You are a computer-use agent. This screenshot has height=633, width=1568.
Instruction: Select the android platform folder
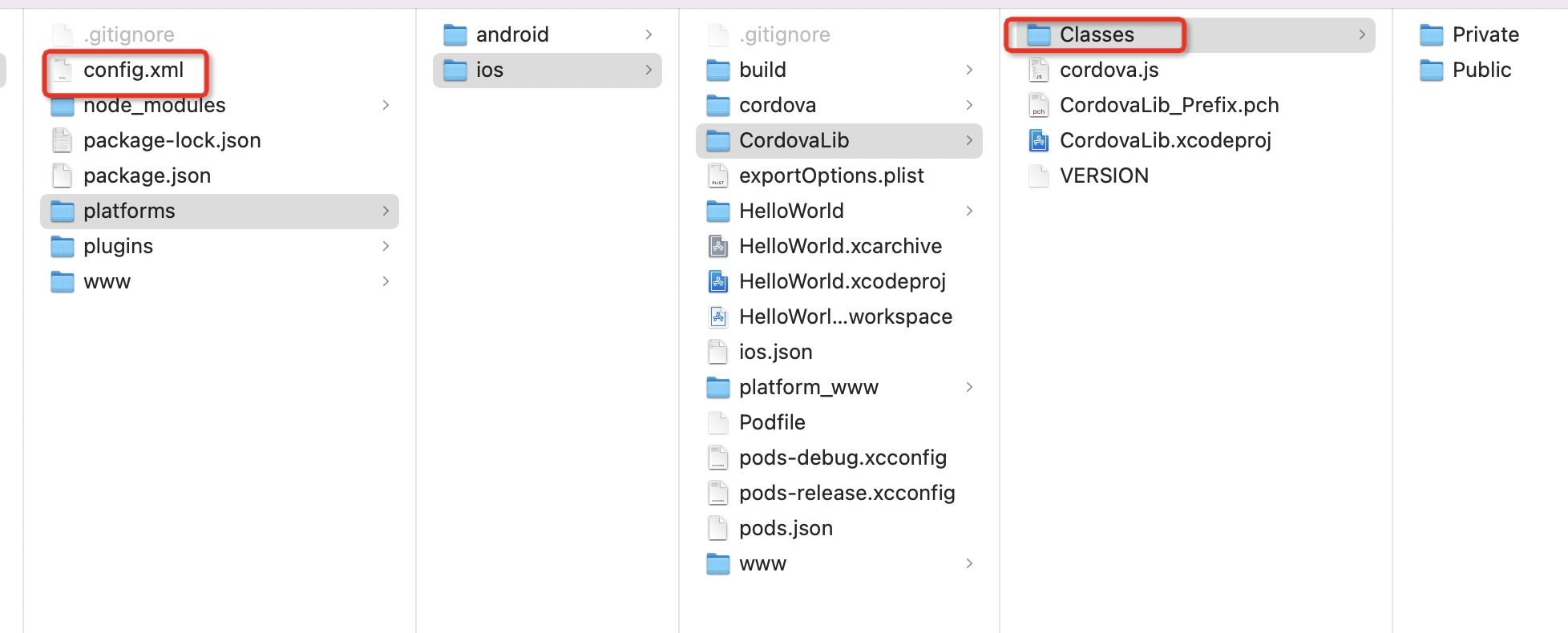(513, 34)
